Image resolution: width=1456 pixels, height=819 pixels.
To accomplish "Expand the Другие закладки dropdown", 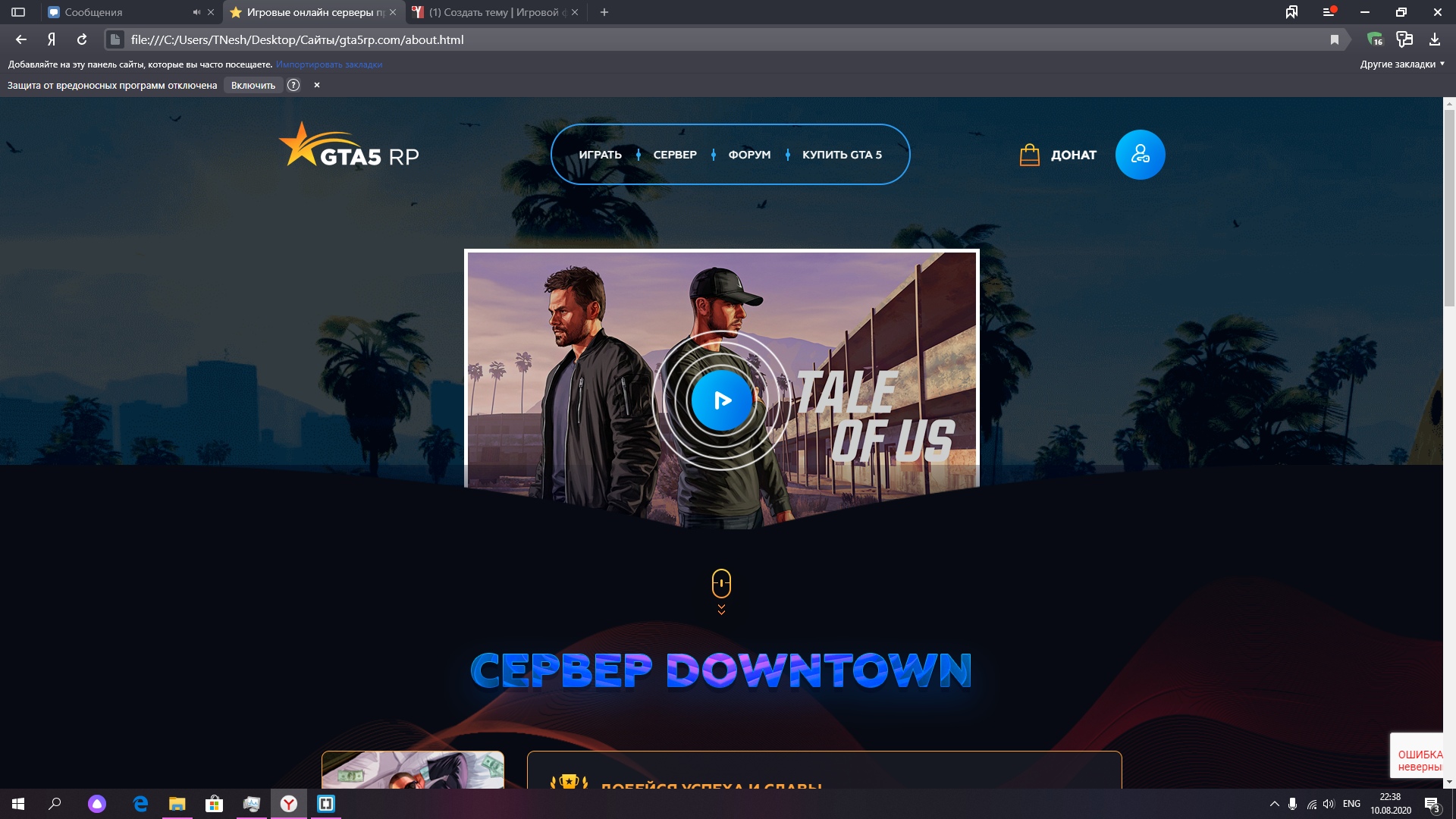I will [1402, 64].
